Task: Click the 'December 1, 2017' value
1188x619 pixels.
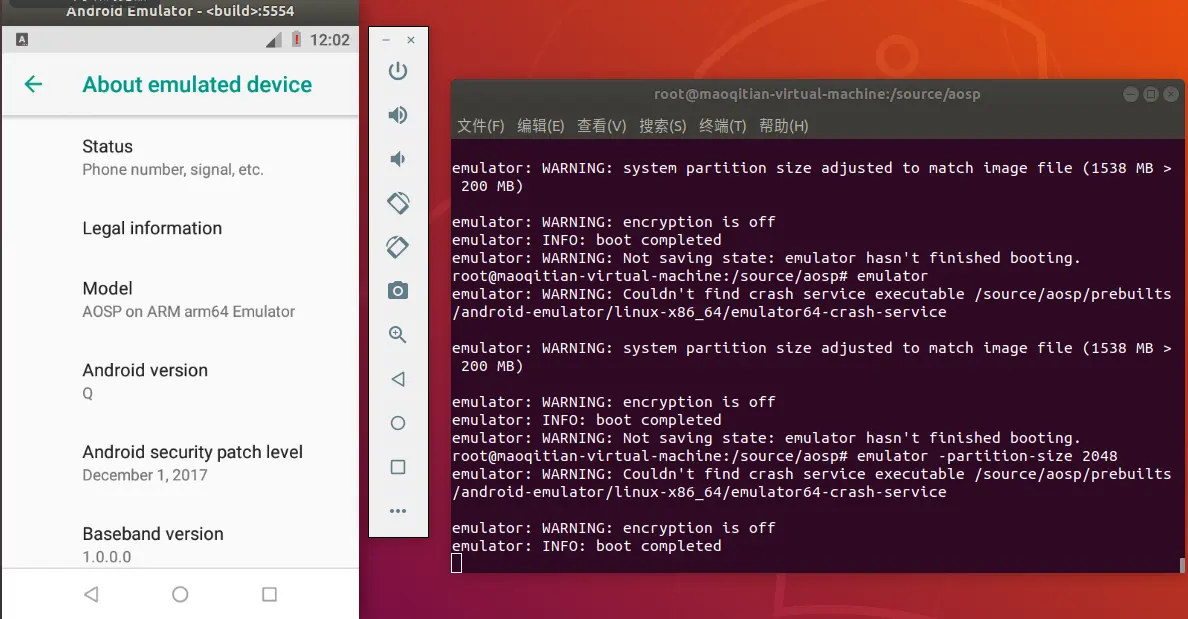Action: (x=145, y=475)
